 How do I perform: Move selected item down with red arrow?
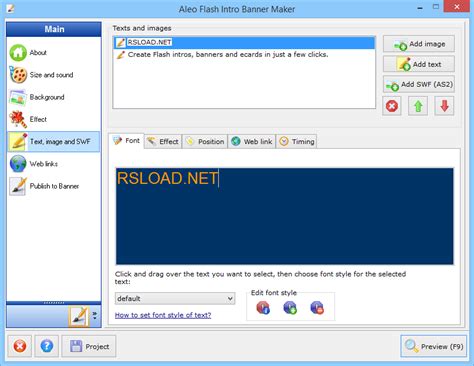[x=444, y=106]
